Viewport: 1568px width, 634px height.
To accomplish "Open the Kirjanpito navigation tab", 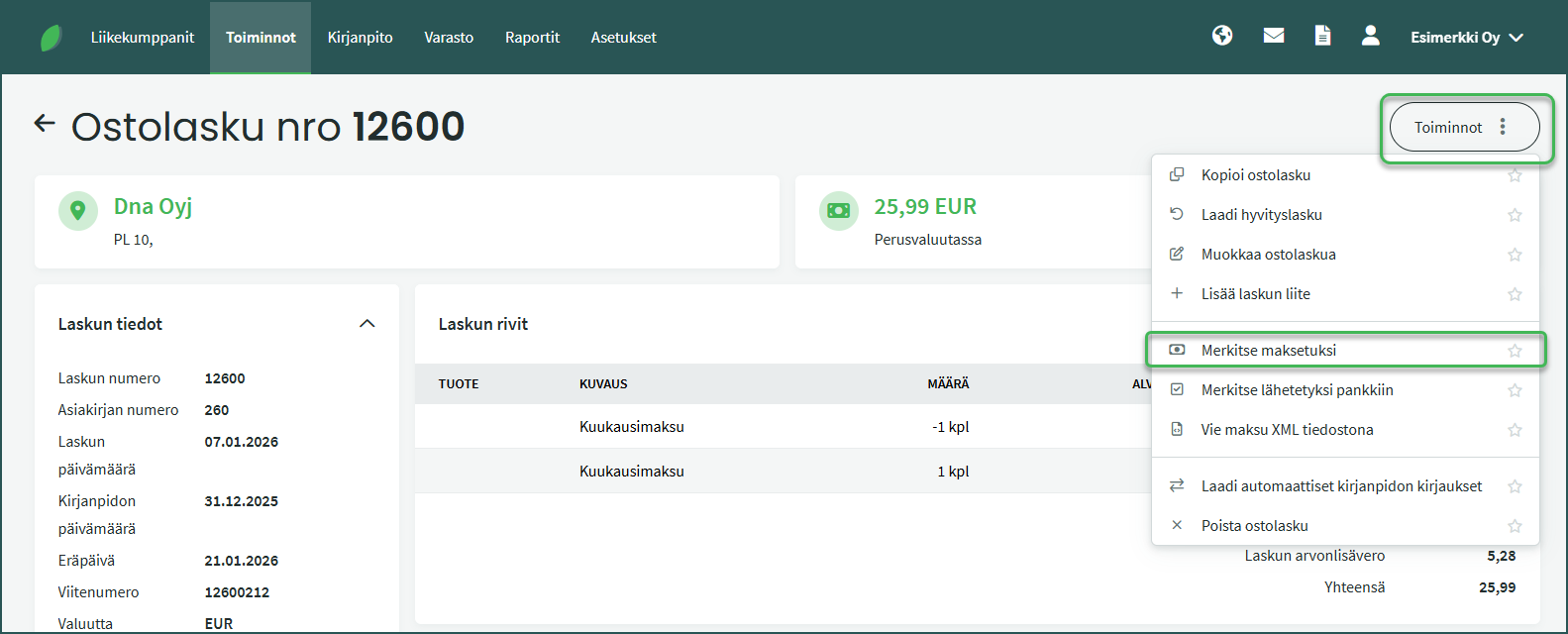I will coord(360,38).
